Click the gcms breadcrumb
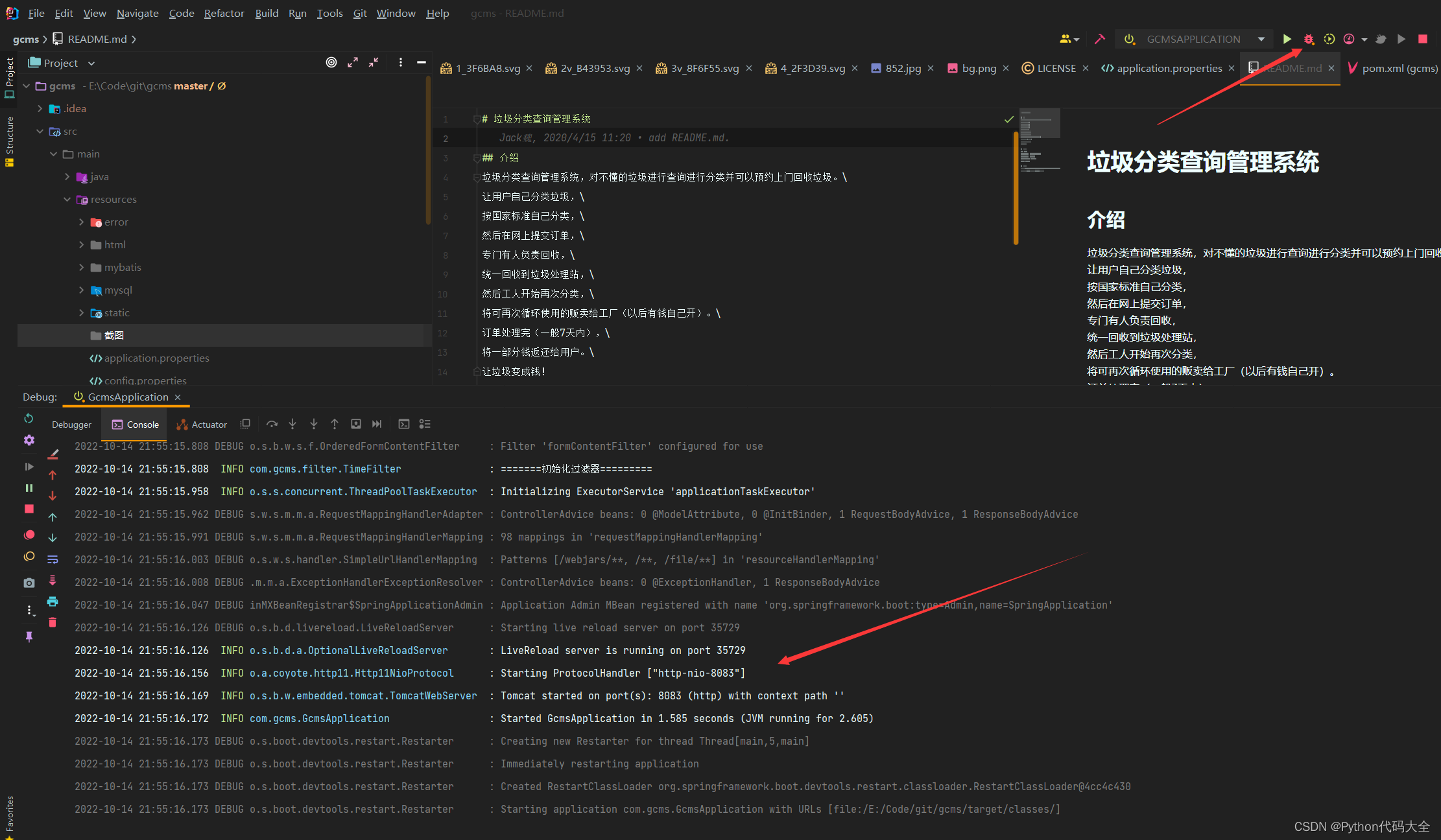Viewport: 1441px width, 840px height. [26, 39]
